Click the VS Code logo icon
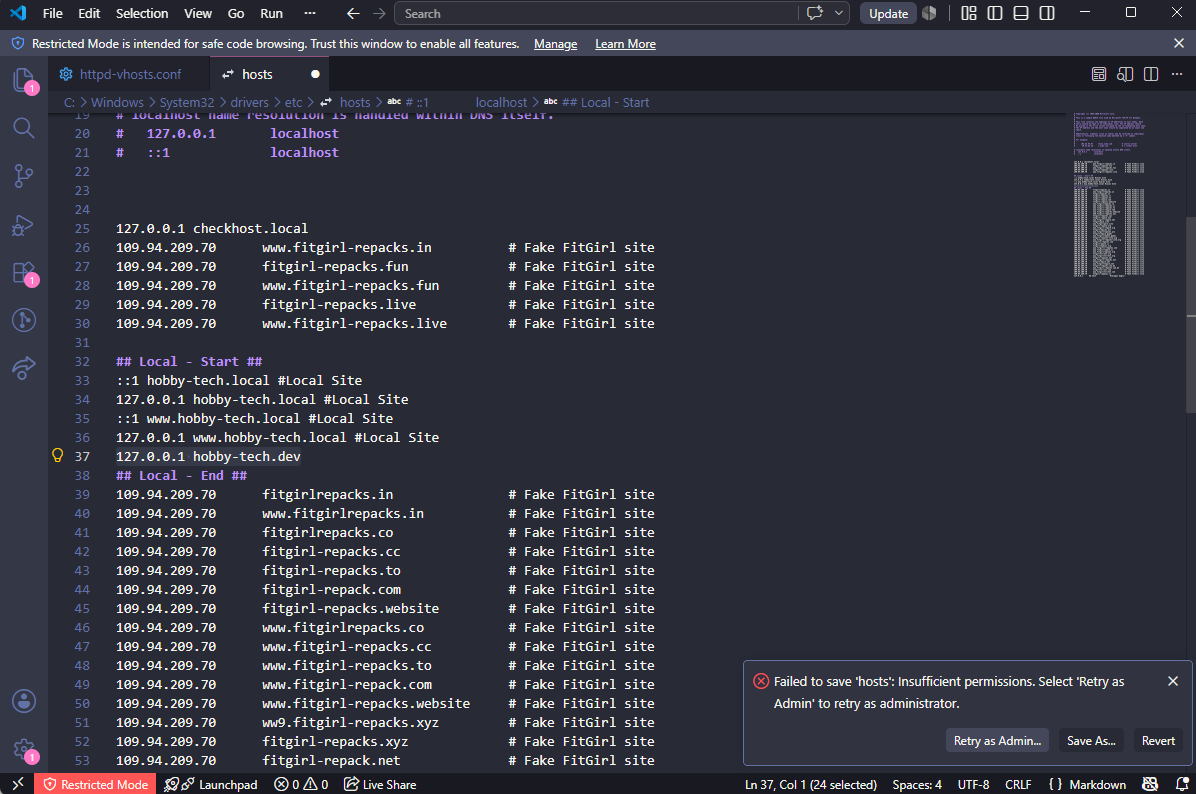Screen dimensions: 1196x794 (x=18, y=13)
